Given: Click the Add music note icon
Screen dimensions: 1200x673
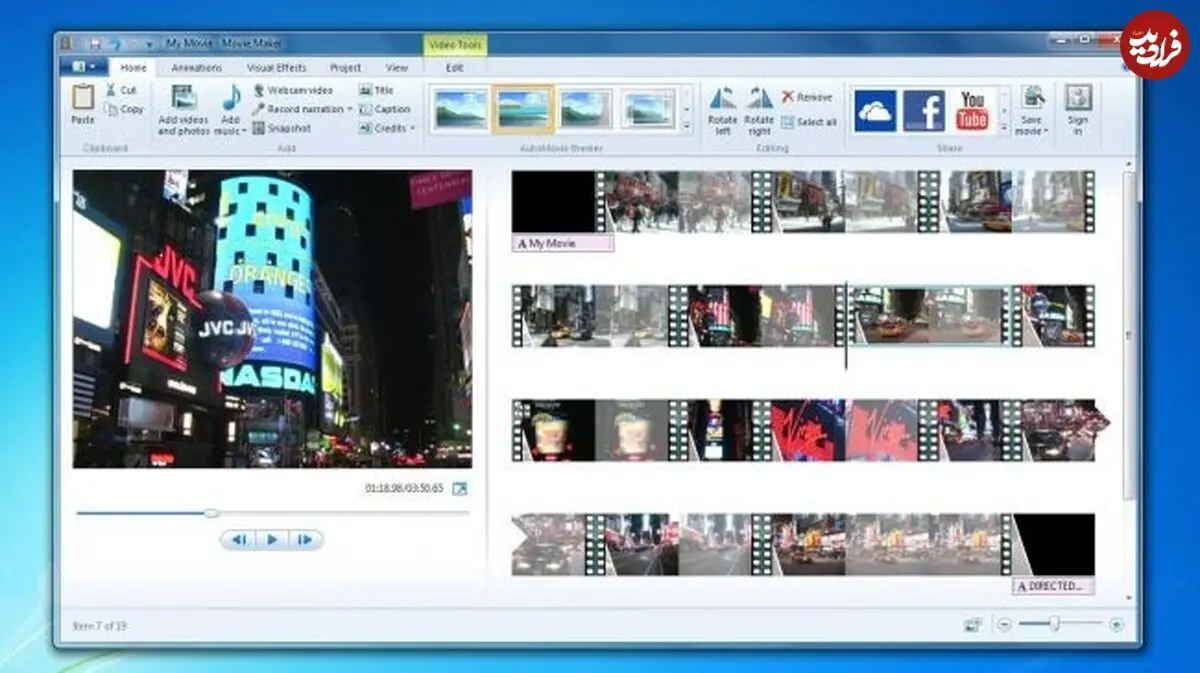Looking at the screenshot, I should coord(231,98).
